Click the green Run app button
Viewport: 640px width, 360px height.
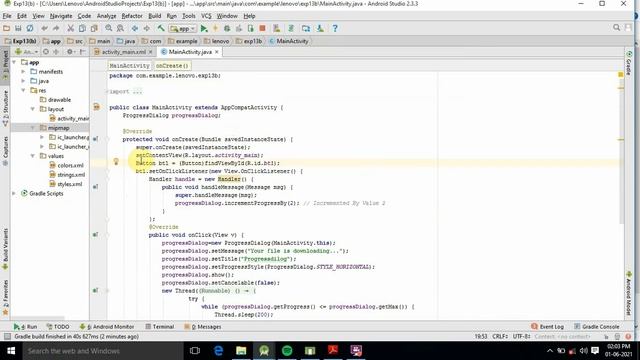click(204, 29)
